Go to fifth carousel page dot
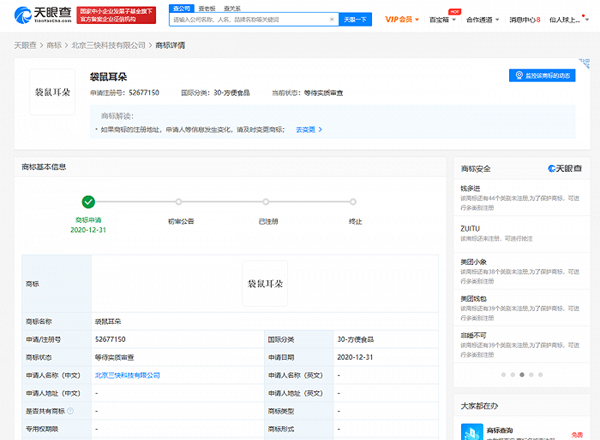Screen dimensions: 600x440 click(540, 375)
